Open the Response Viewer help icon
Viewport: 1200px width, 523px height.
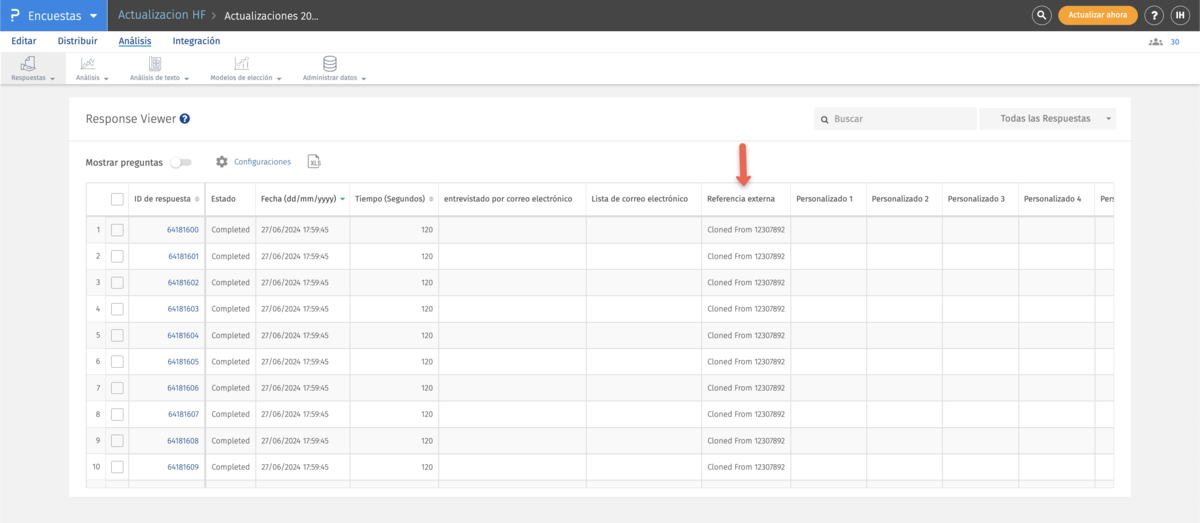pos(185,119)
